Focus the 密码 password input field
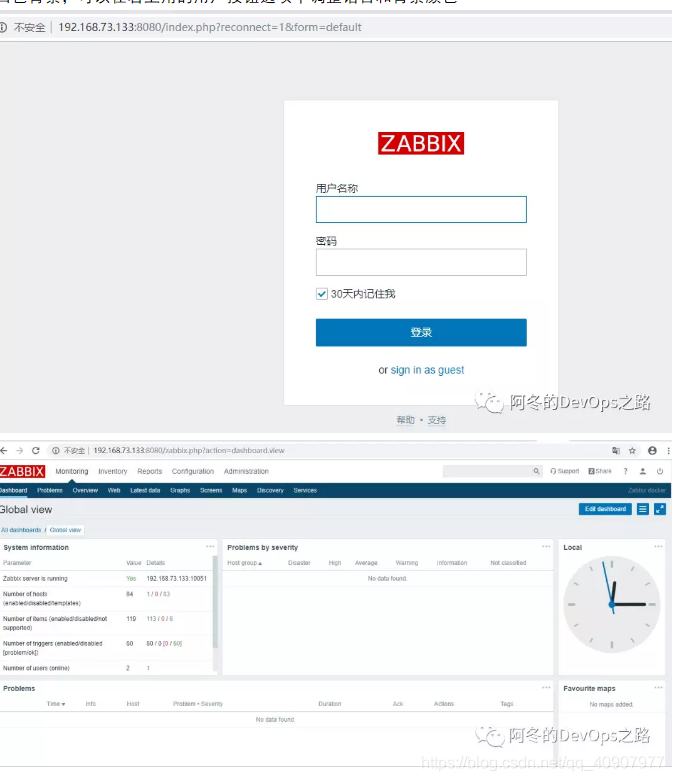 click(x=421, y=262)
